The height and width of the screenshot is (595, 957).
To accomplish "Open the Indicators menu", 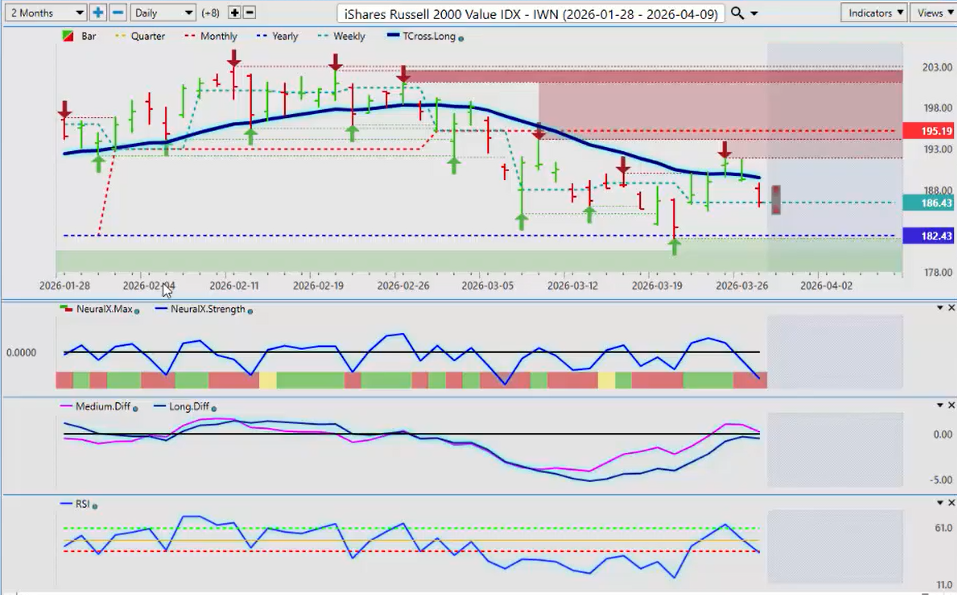I will [873, 13].
